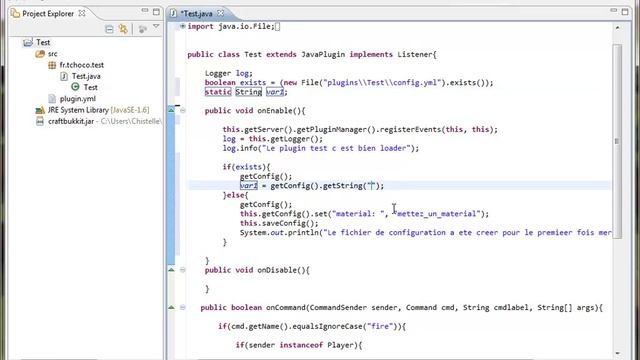Image resolution: width=640 pixels, height=360 pixels.
Task: Select the Test project folder
Action: 43,42
